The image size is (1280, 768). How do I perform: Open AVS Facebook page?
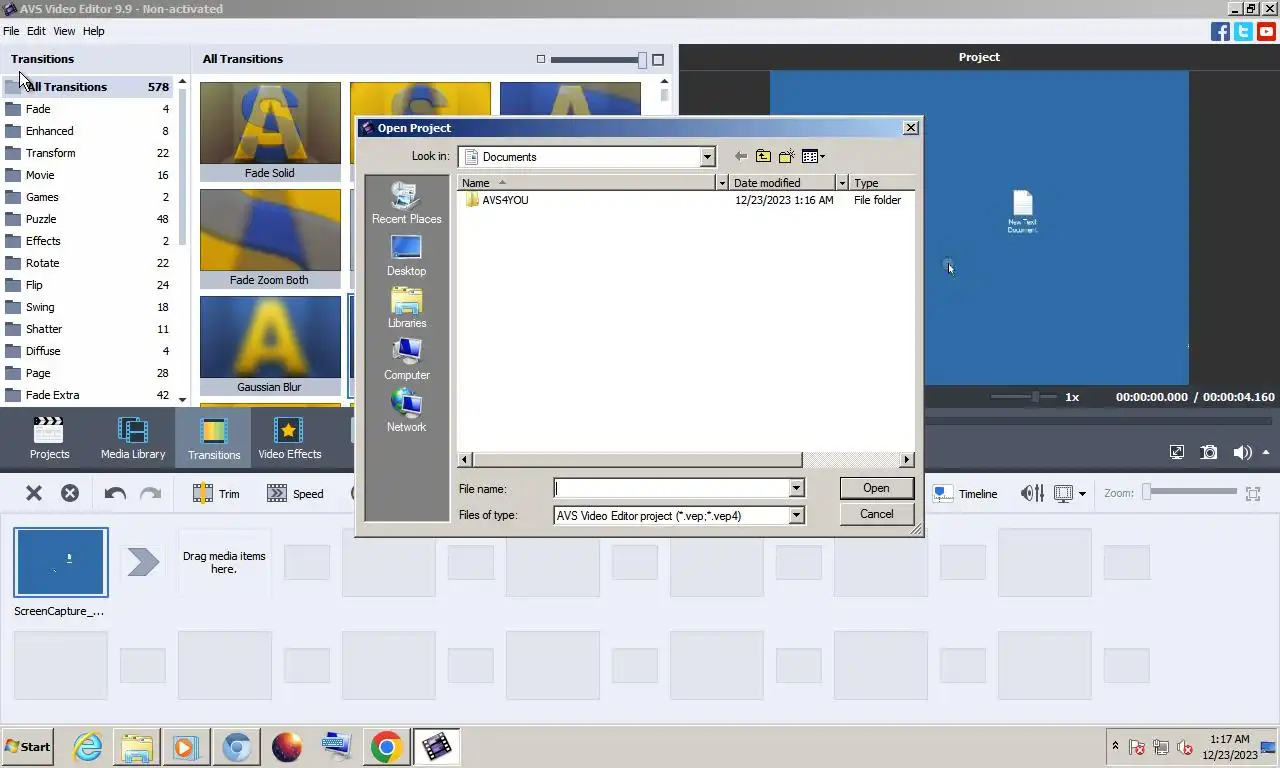(x=1220, y=31)
